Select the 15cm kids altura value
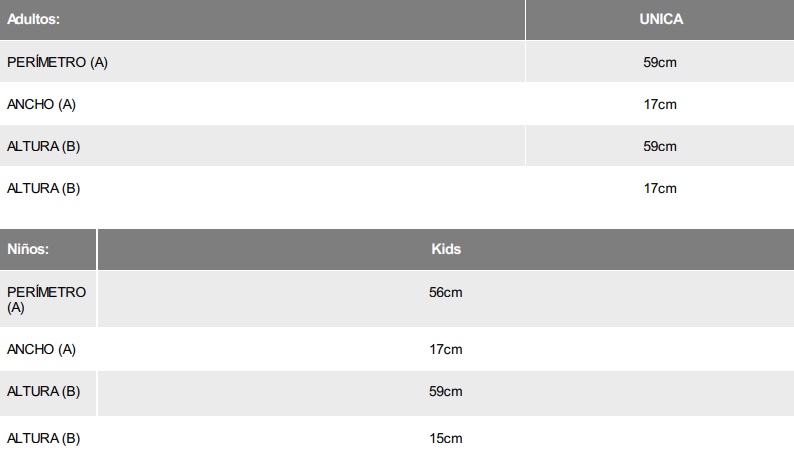This screenshot has width=794, height=452. click(446, 438)
